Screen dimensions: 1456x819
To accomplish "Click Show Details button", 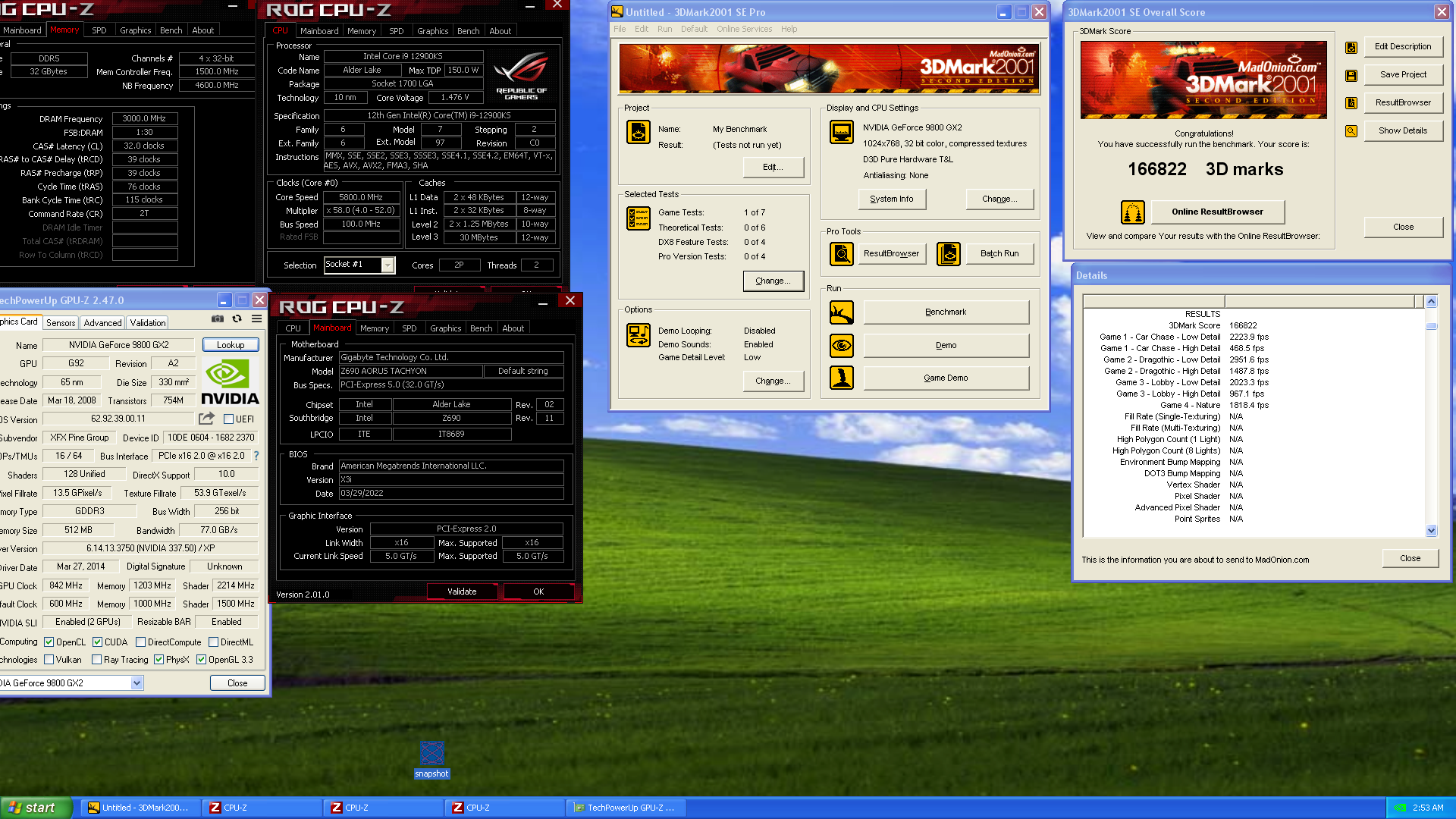I will [x=1402, y=130].
